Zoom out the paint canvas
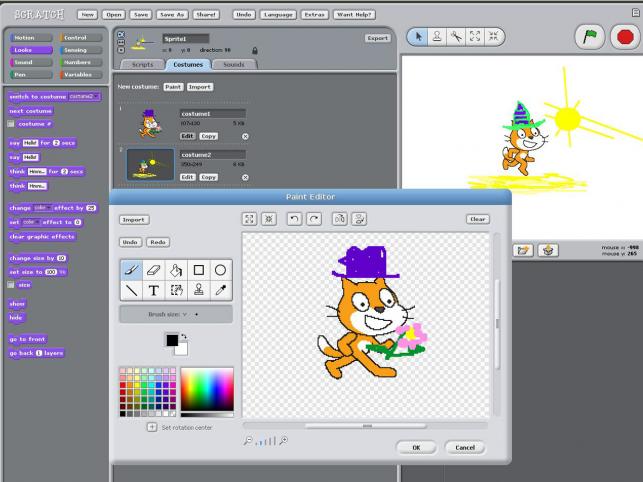643x482 pixels. pyautogui.click(x=247, y=441)
